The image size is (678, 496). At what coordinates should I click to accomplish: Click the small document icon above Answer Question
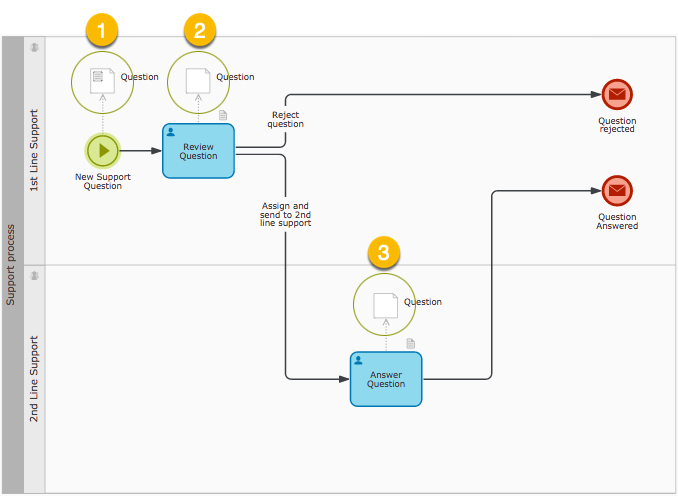(410, 343)
